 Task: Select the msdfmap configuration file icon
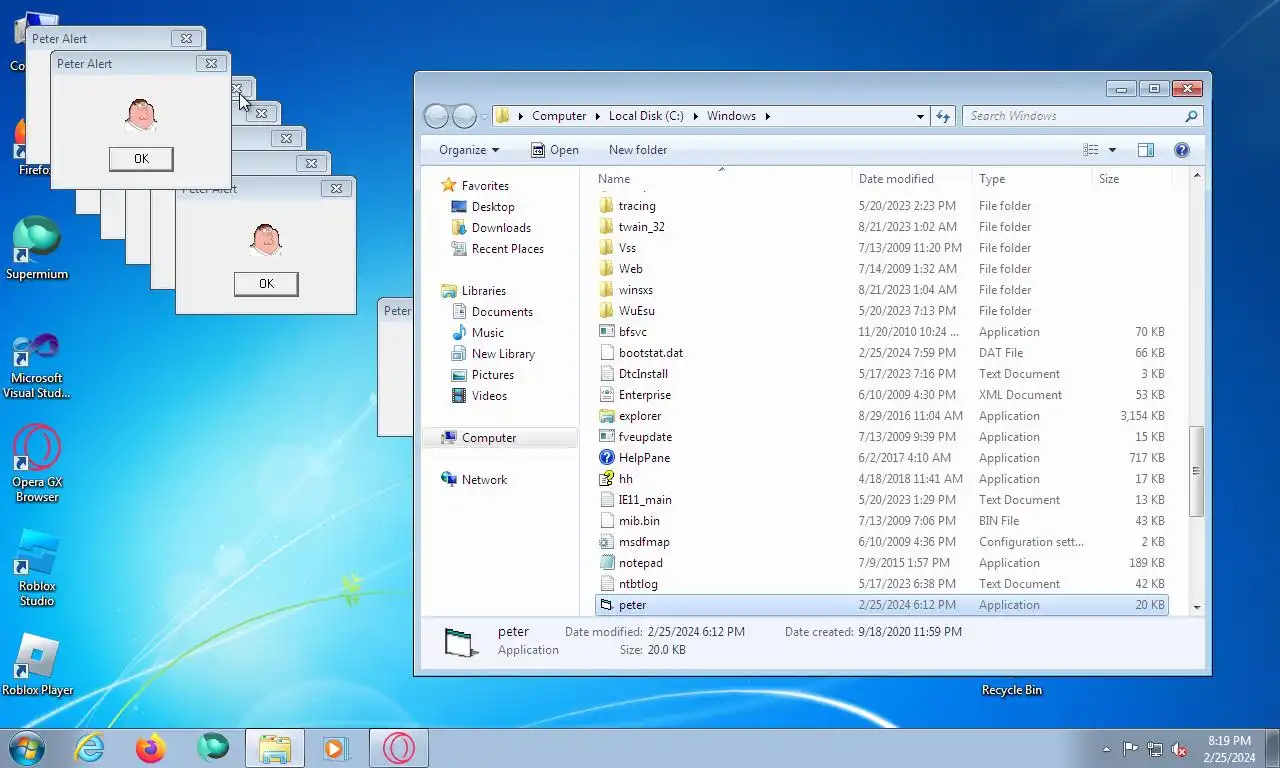pos(606,542)
